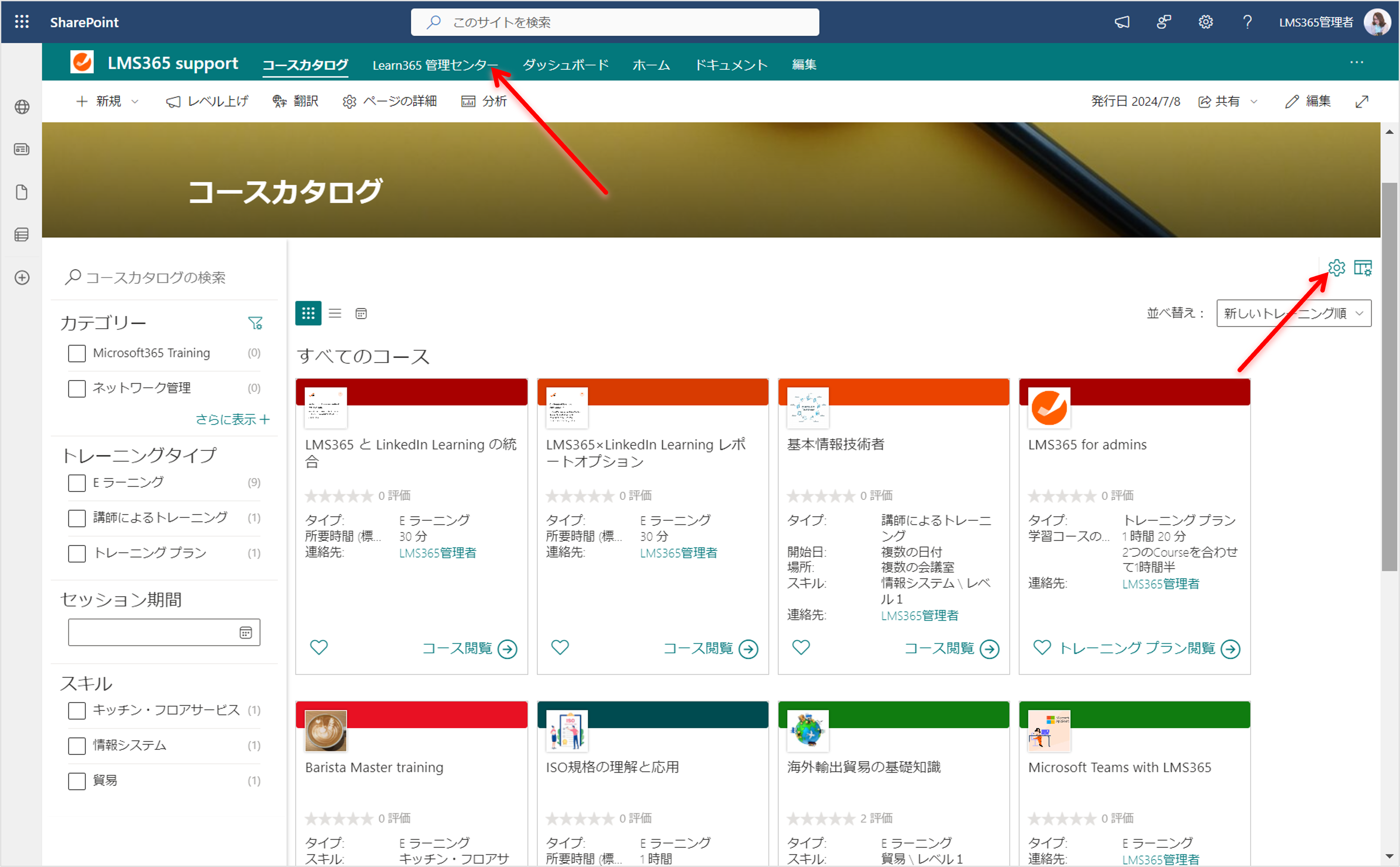Viewport: 1400px width, 867px height.
Task: Open the course catalog settings gear icon
Action: click(x=1336, y=267)
